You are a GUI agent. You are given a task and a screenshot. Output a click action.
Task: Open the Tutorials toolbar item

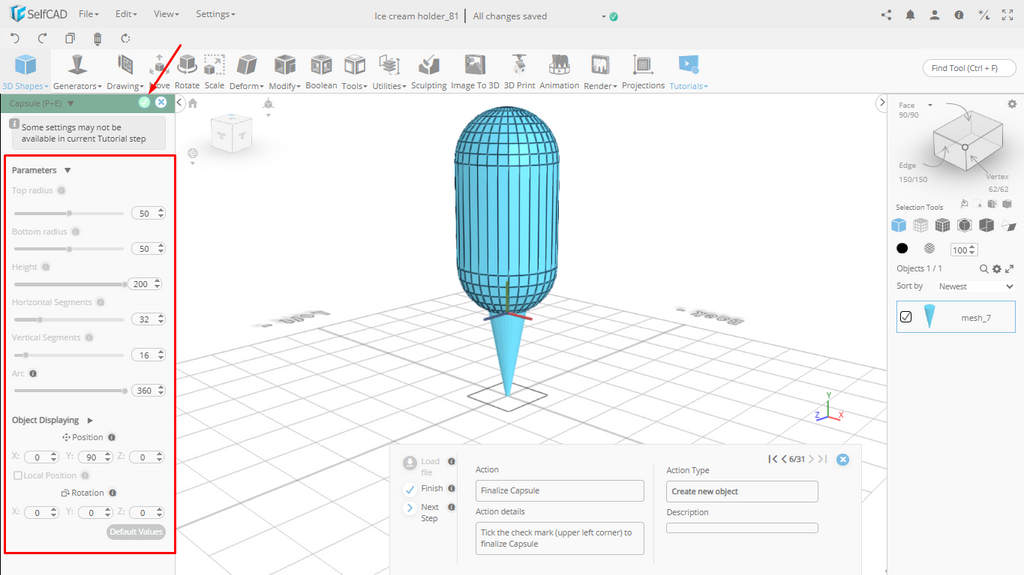pyautogui.click(x=688, y=72)
